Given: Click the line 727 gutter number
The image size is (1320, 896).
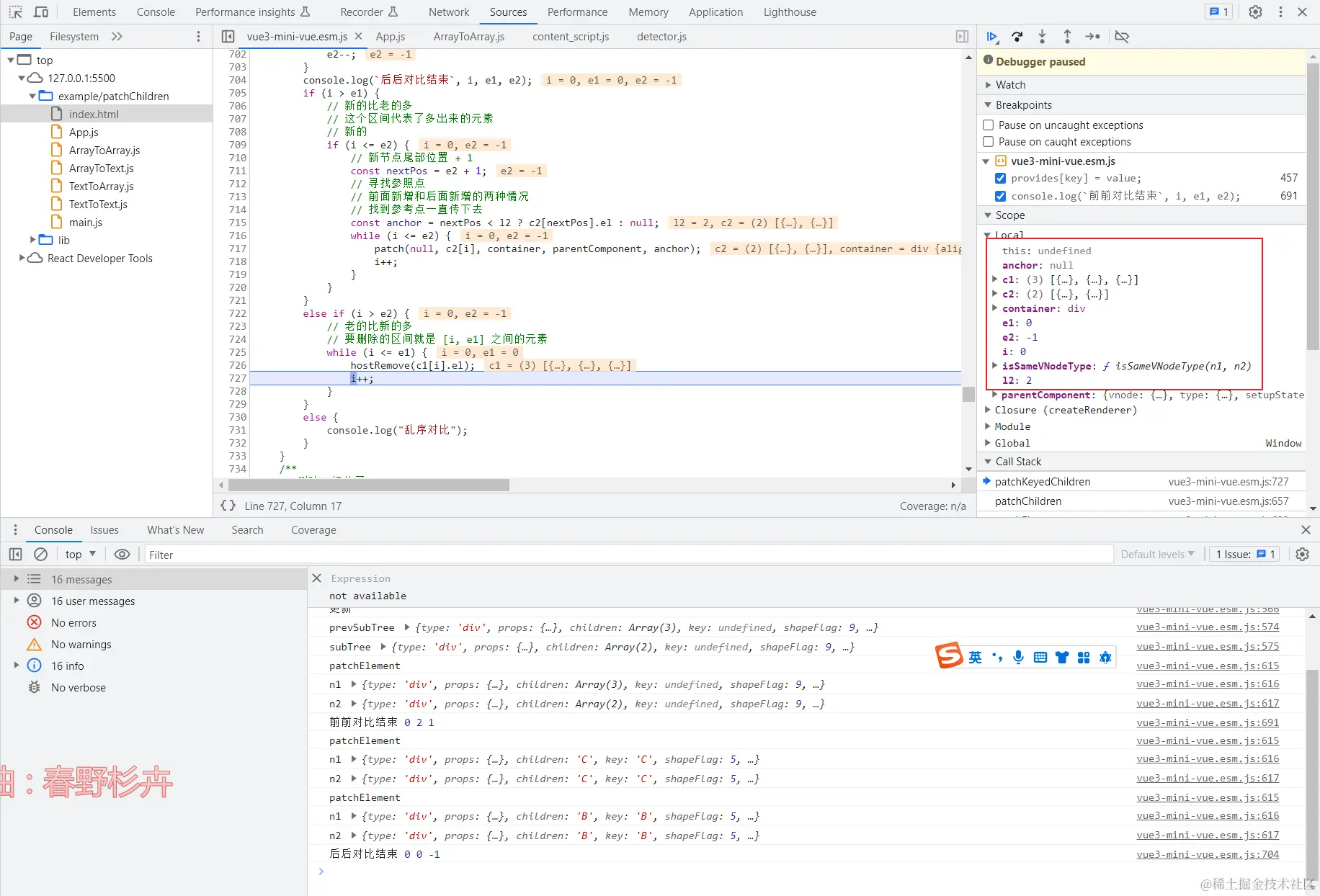Looking at the screenshot, I should click(x=237, y=378).
